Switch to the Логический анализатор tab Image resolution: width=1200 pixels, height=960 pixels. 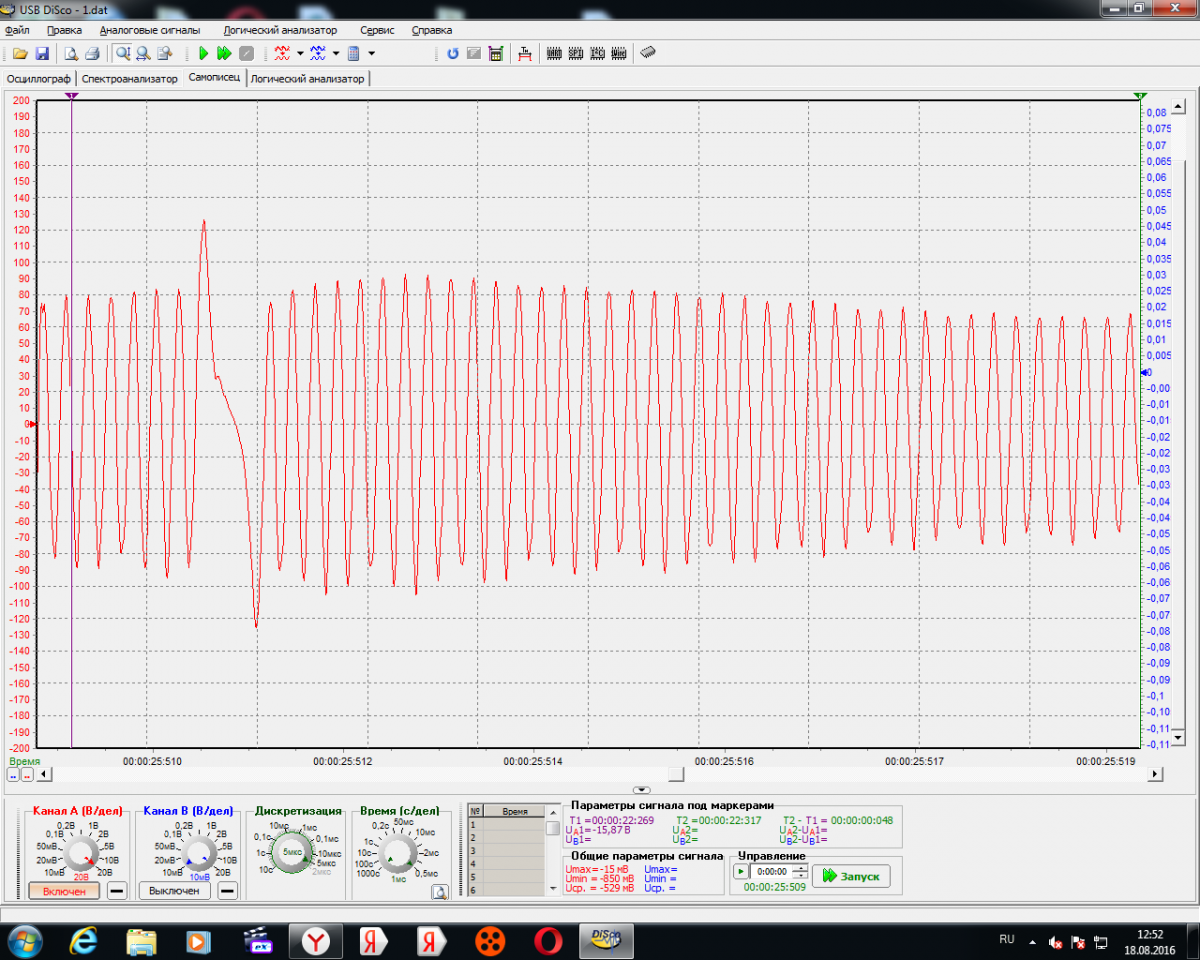click(x=308, y=78)
